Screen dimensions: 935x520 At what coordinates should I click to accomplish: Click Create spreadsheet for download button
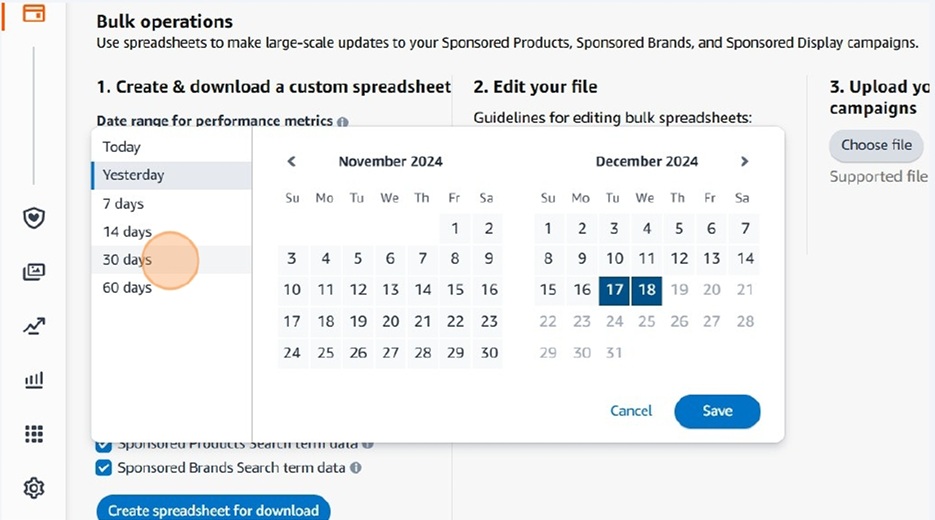coord(213,510)
